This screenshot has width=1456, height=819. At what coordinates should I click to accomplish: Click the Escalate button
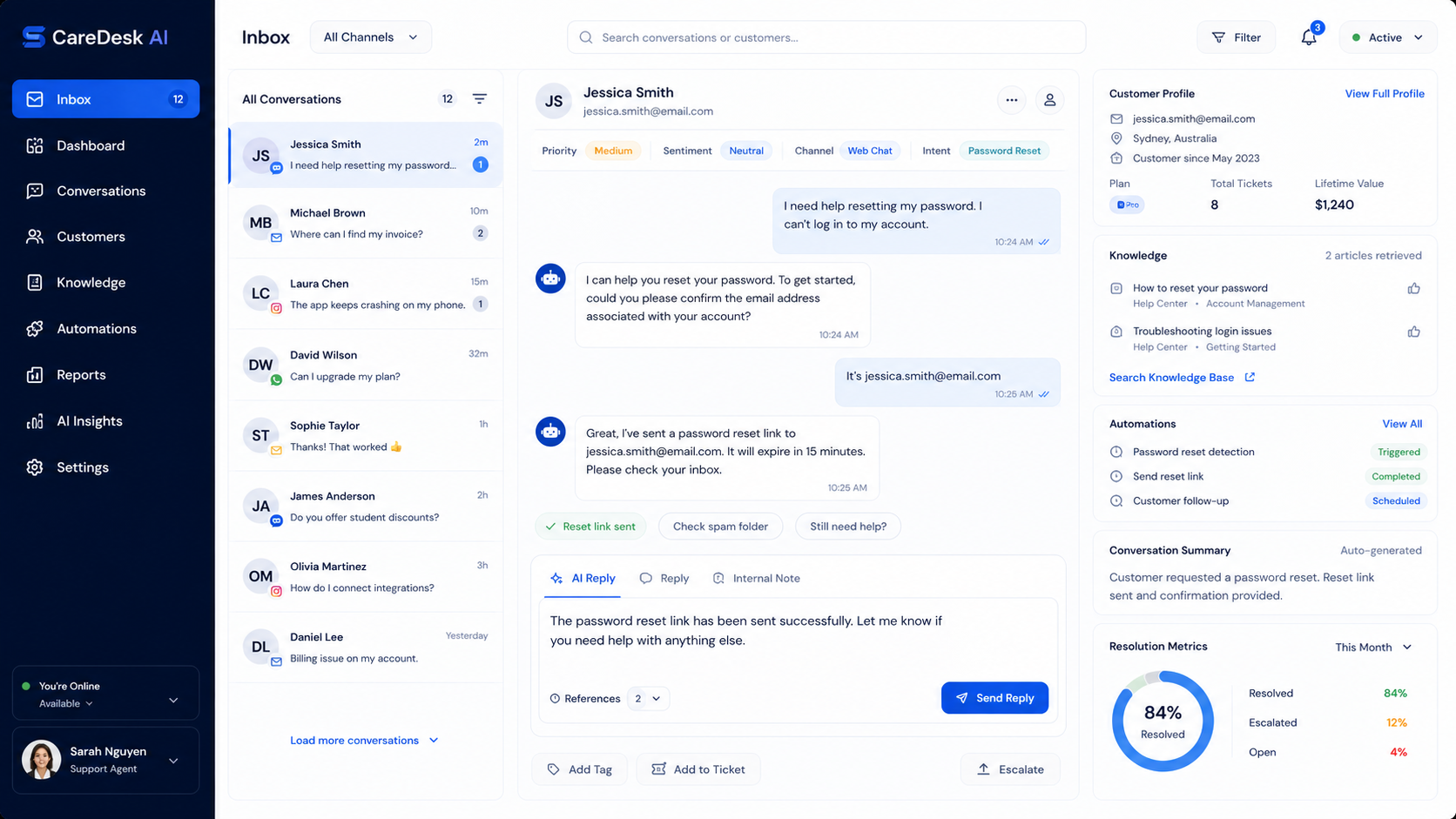coord(1010,769)
